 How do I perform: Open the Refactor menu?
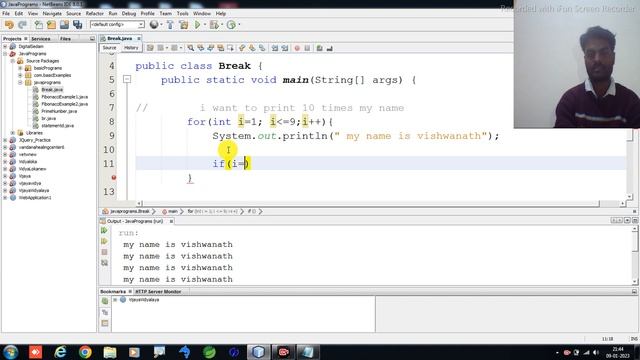(x=95, y=13)
